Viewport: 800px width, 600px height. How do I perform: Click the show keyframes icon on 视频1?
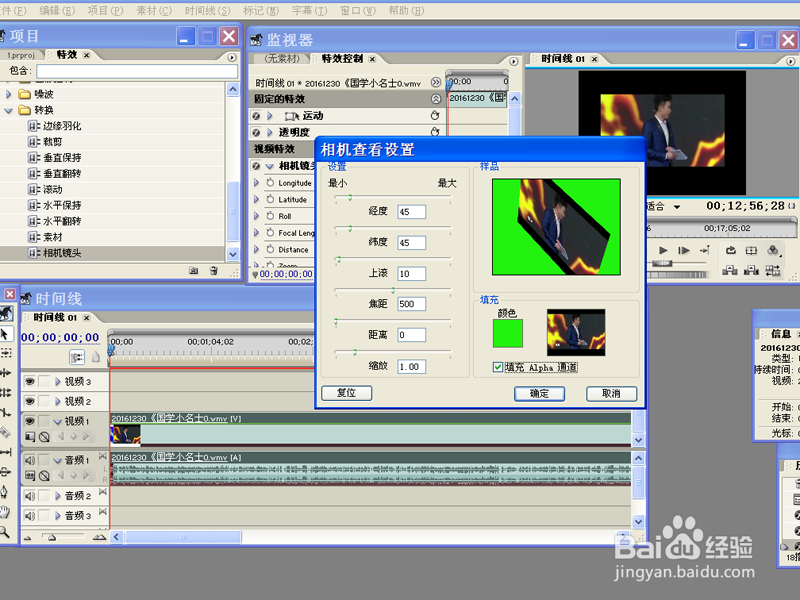coord(44,437)
